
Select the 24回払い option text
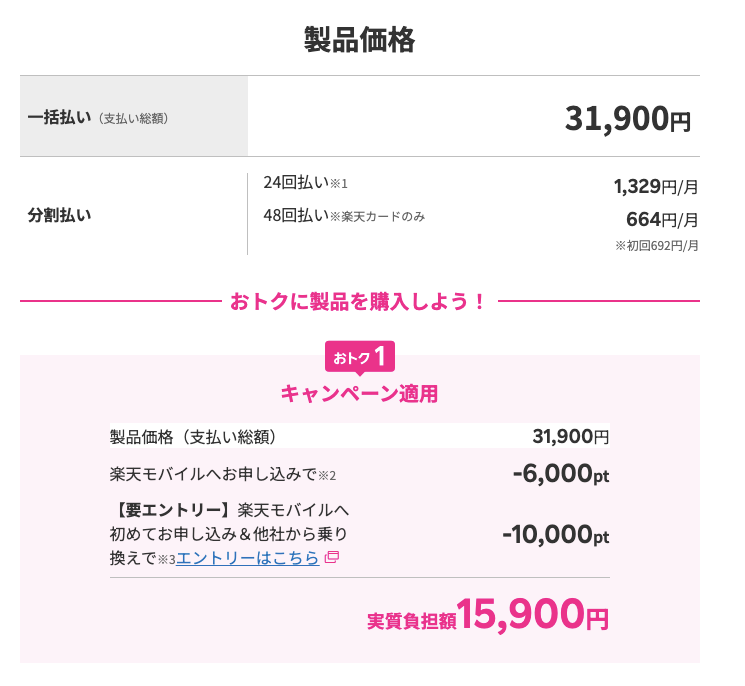click(296, 182)
